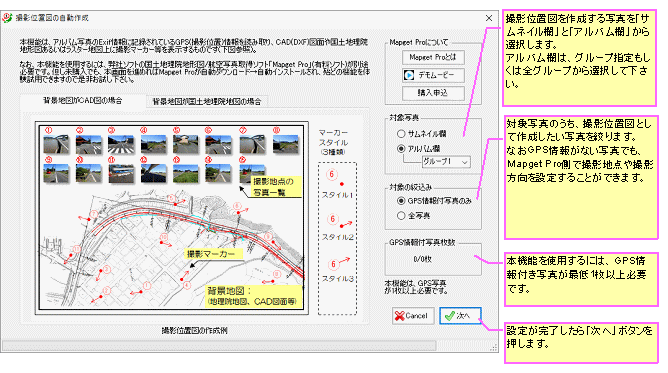The width and height of the screenshot is (668, 373).
Task: Close the 撮影位置図の自動作成 dialog
Action: [489, 18]
